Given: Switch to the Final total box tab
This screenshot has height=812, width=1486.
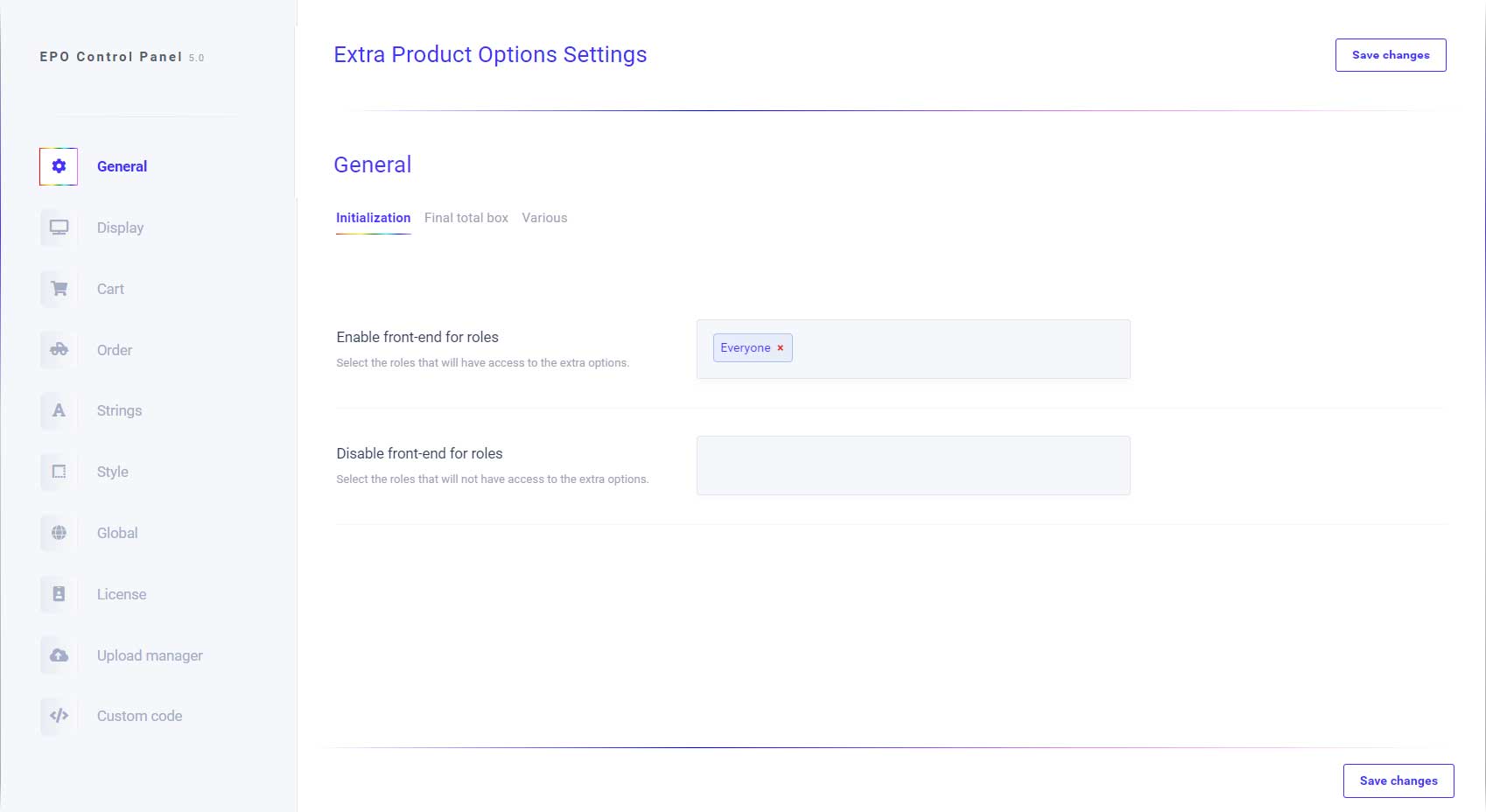Looking at the screenshot, I should [466, 218].
